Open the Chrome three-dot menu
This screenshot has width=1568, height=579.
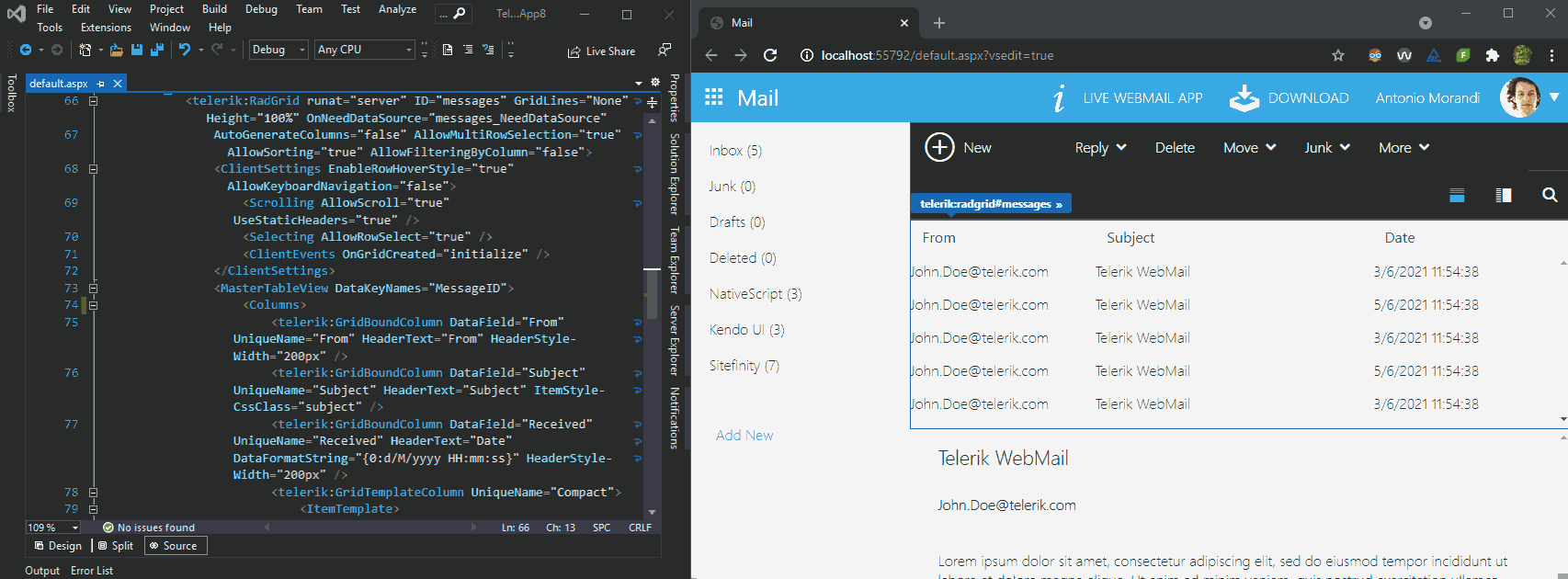click(1551, 55)
